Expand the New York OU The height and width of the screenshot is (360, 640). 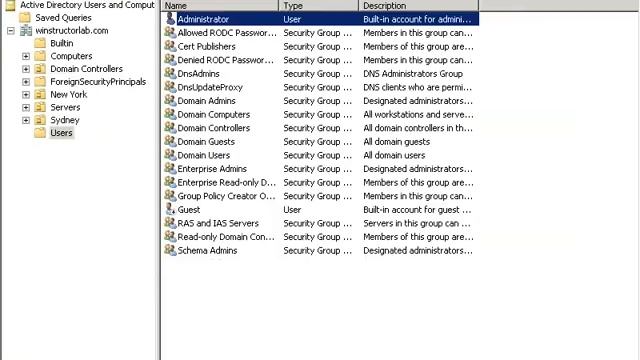pyautogui.click(x=26, y=95)
